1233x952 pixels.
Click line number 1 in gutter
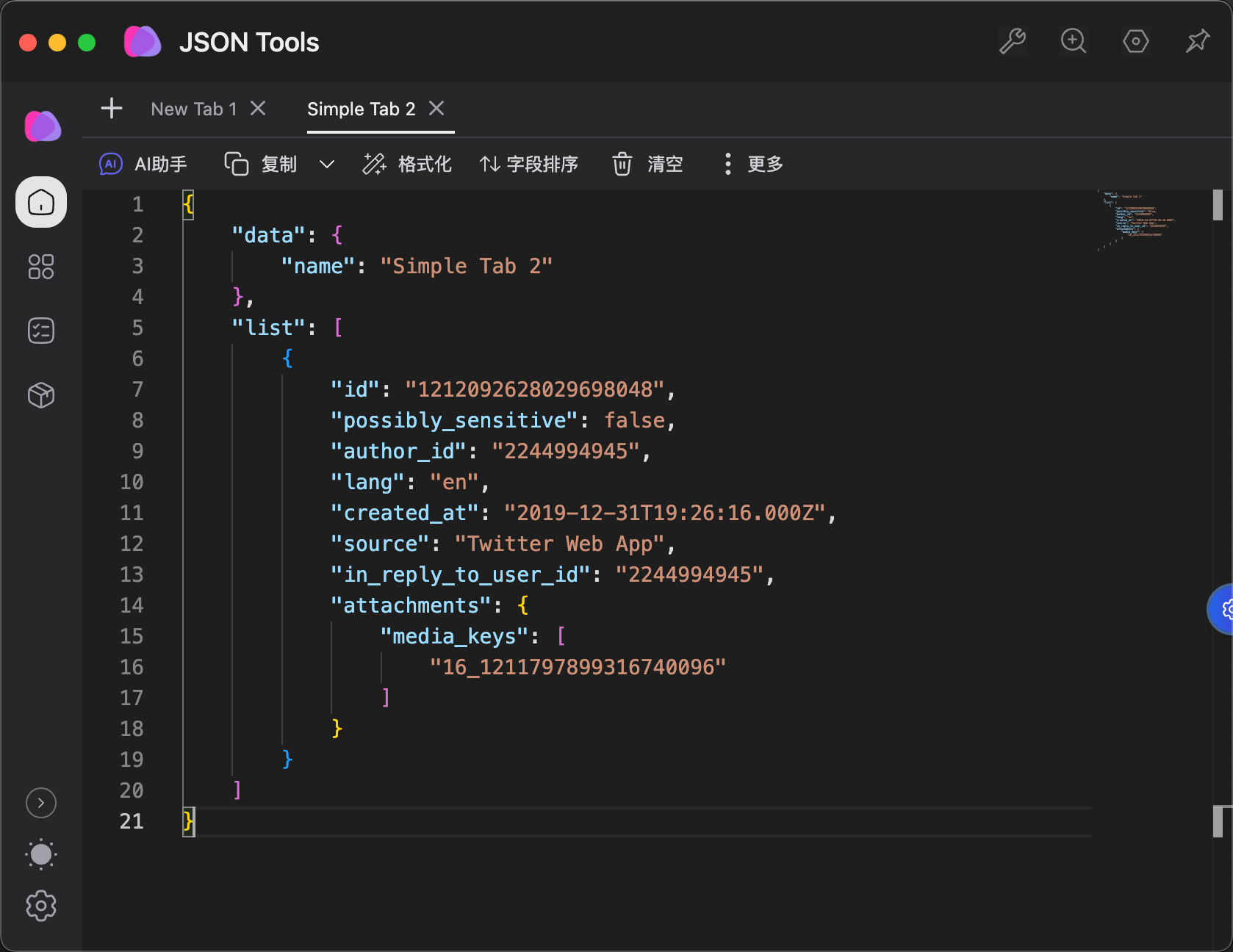click(x=137, y=204)
